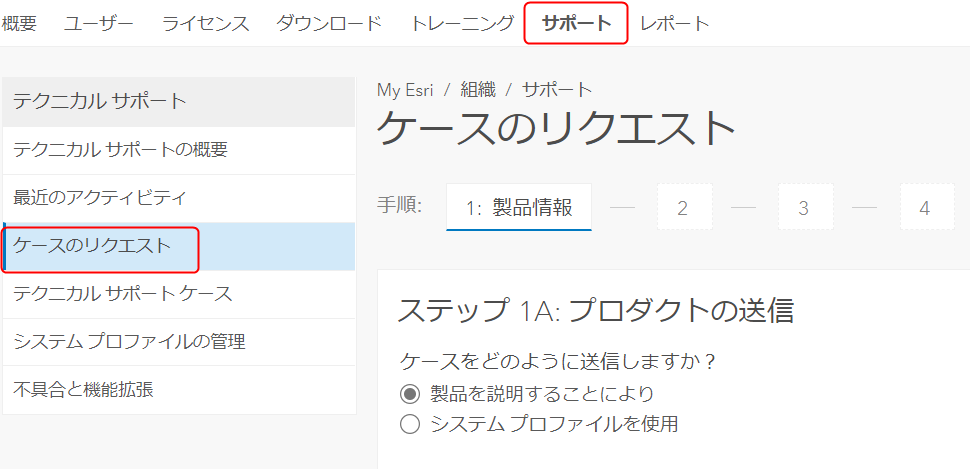Click ケースのリクエスト sidebar item

point(179,246)
